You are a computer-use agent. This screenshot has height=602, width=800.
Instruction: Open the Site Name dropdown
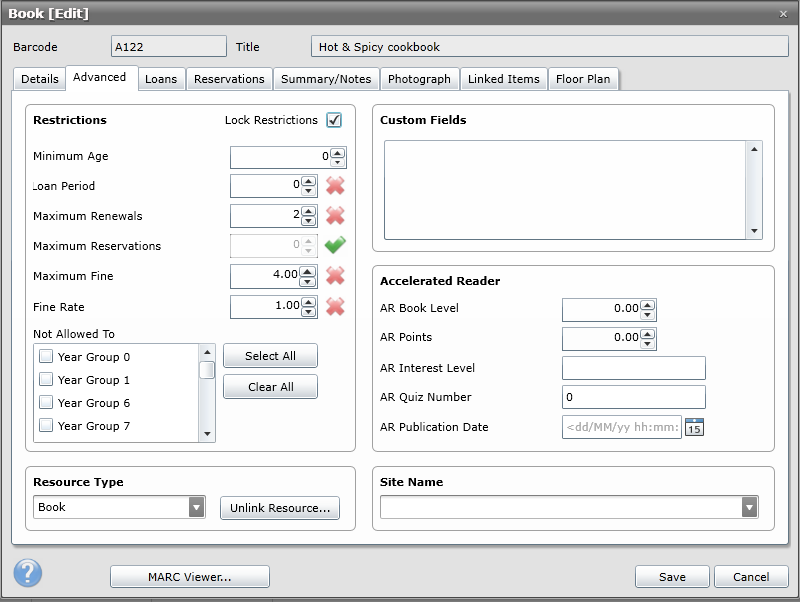click(749, 507)
